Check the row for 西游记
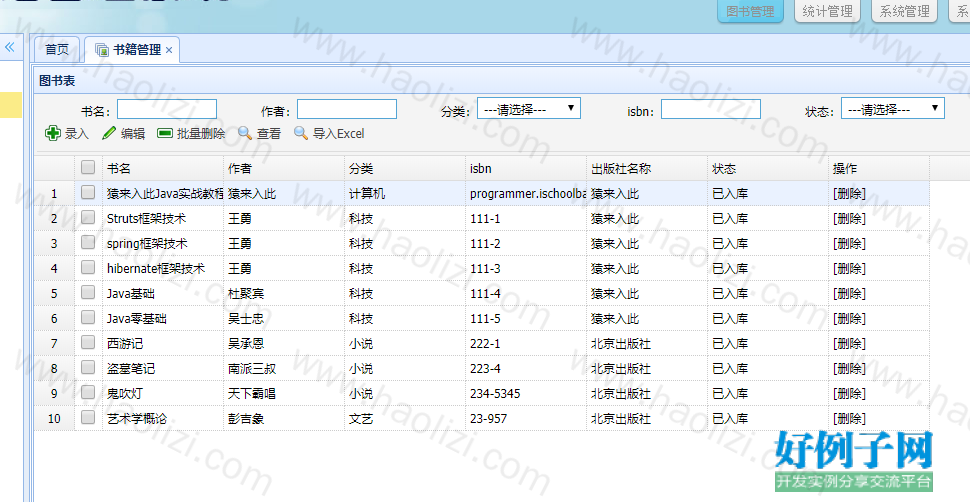This screenshot has width=970, height=502. point(88,342)
